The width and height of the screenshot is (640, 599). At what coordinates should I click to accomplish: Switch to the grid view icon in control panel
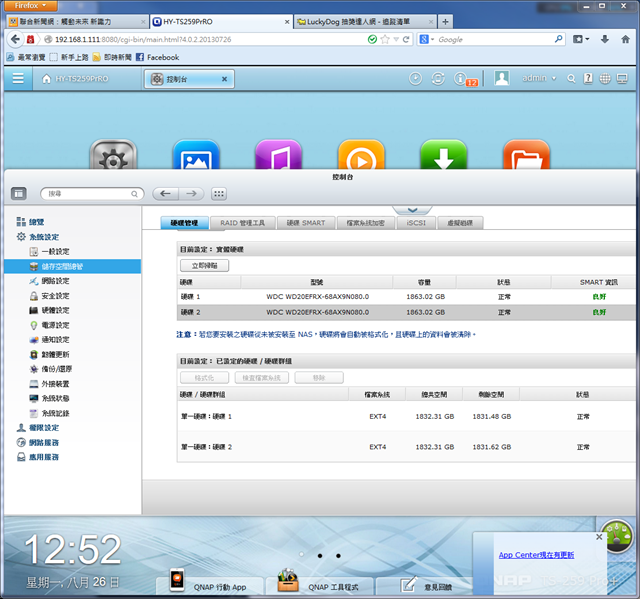point(219,193)
